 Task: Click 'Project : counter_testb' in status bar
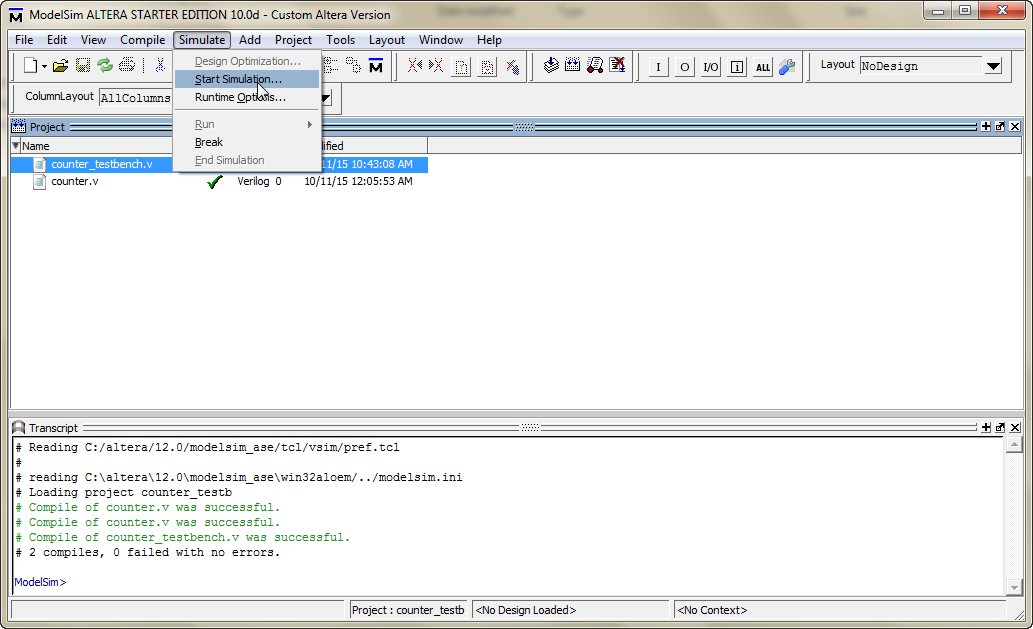pyautogui.click(x=408, y=610)
